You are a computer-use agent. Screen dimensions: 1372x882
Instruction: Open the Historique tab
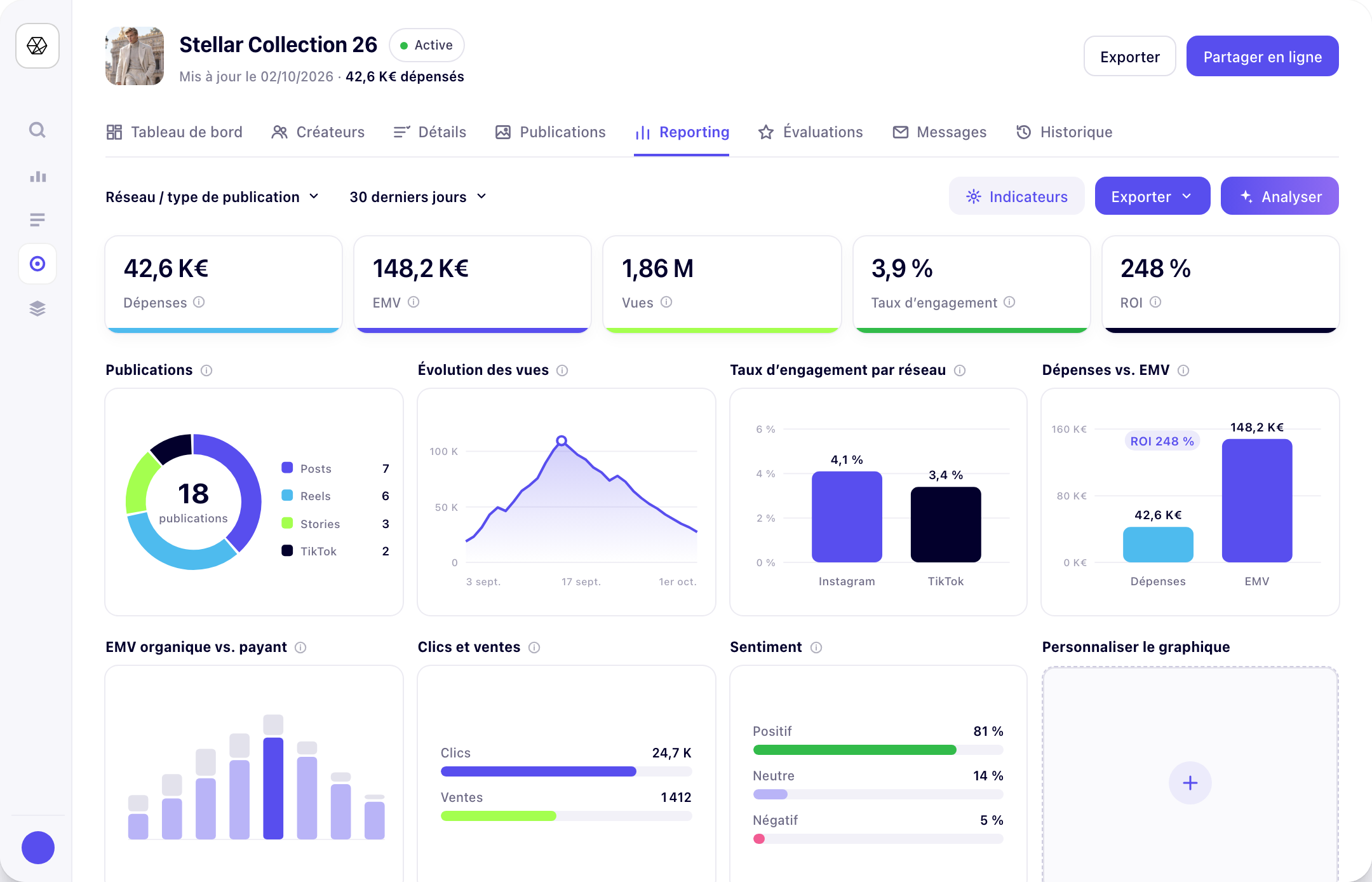coord(1064,132)
